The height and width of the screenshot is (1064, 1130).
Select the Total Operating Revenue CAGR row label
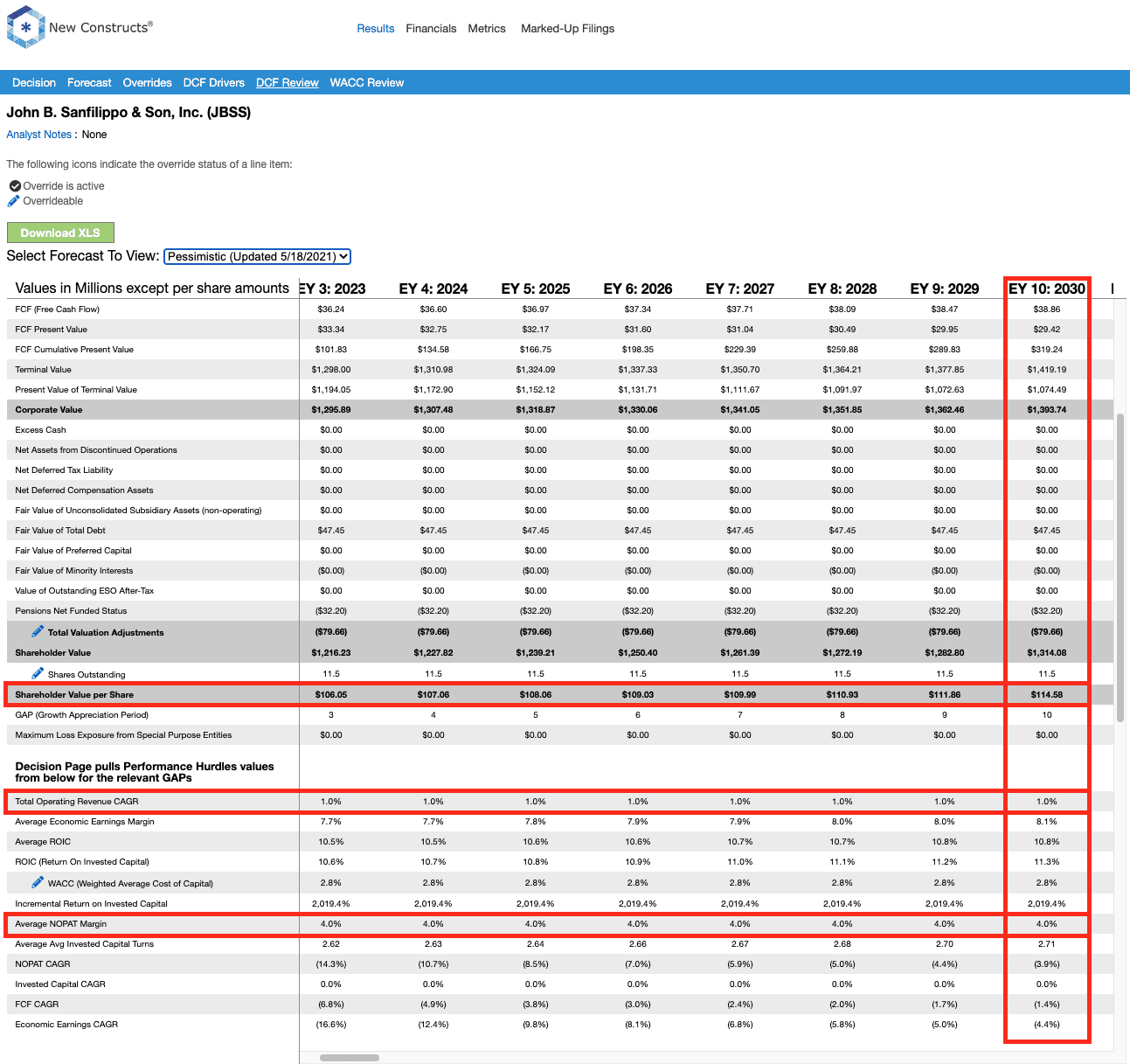coord(77,802)
